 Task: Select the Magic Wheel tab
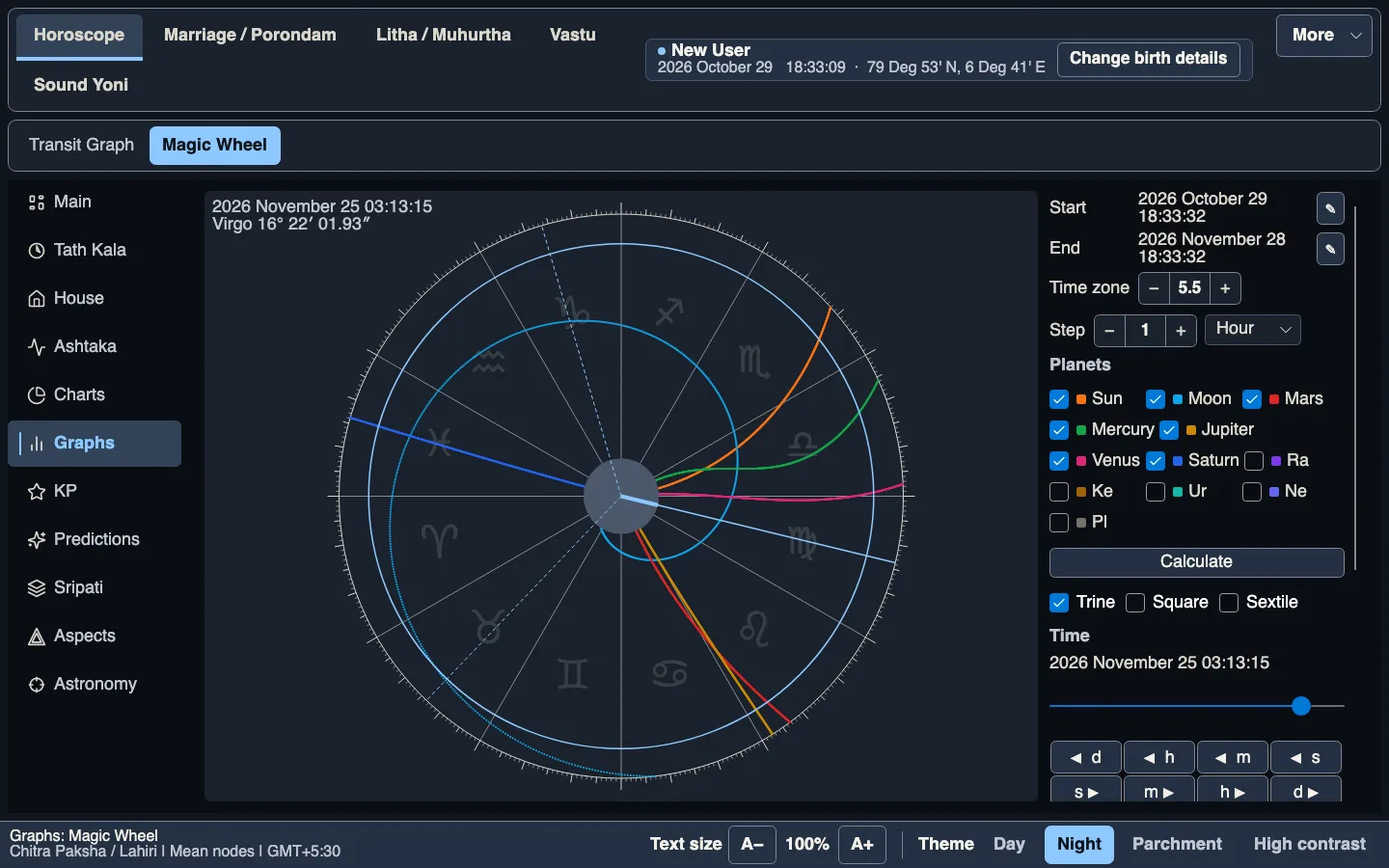coord(214,146)
